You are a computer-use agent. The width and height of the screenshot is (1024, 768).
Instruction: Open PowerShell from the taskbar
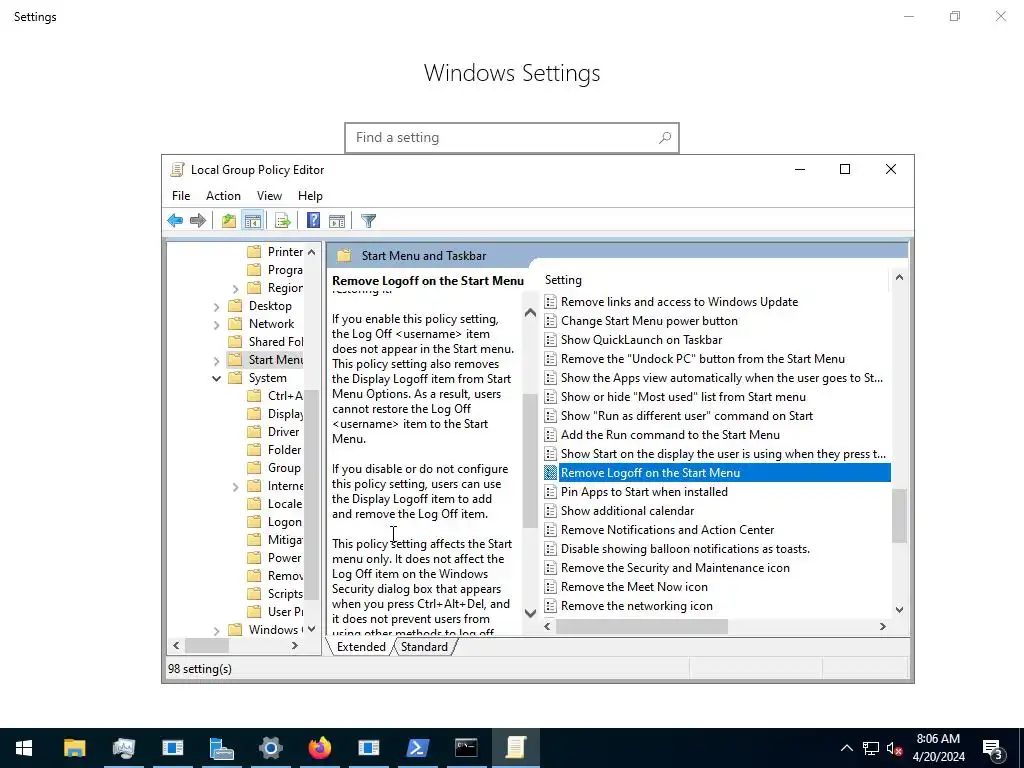[417, 748]
